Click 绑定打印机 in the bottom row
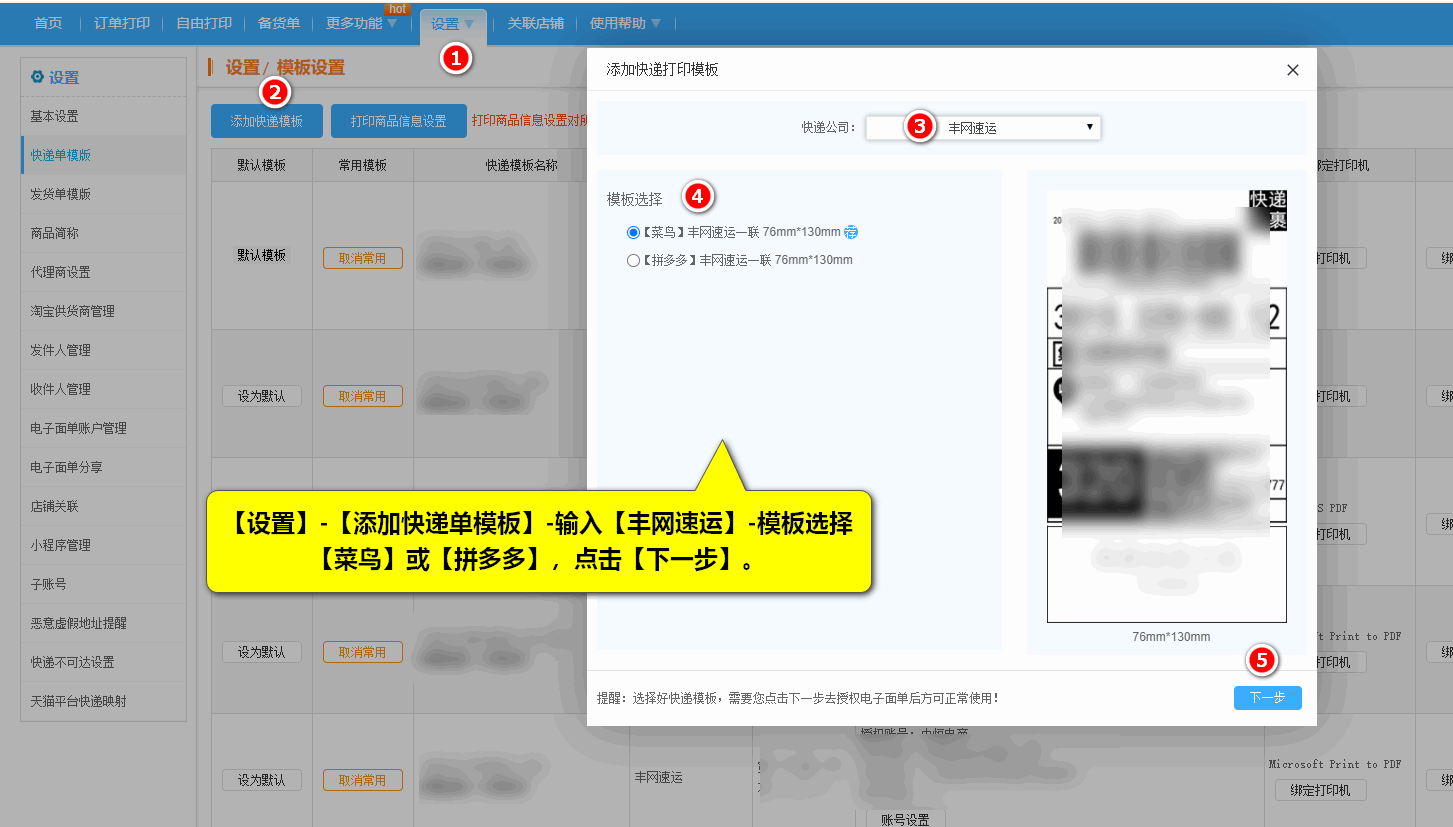1453x827 pixels. coord(1320,790)
